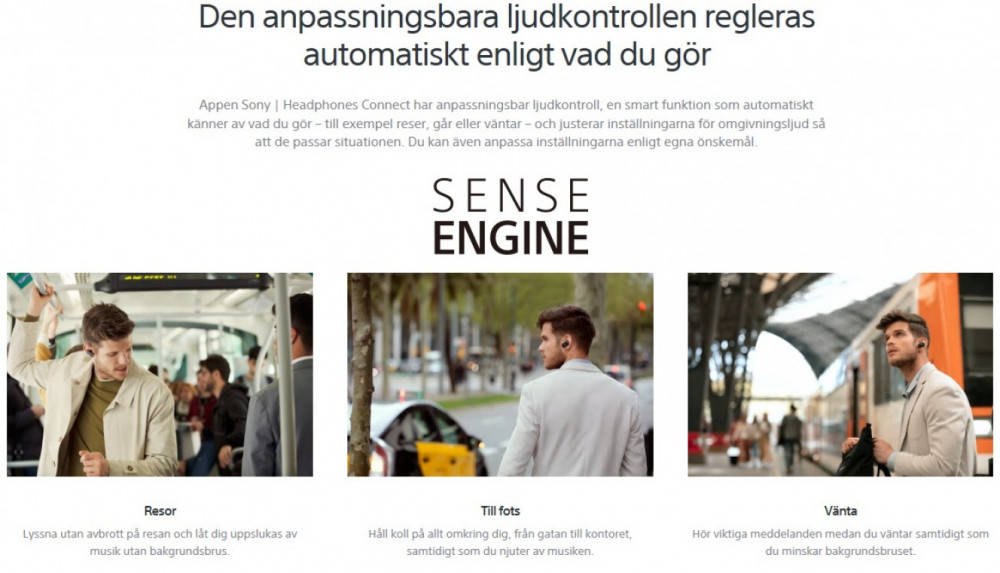
Task: Select the Resor caption heading
Action: click(160, 510)
